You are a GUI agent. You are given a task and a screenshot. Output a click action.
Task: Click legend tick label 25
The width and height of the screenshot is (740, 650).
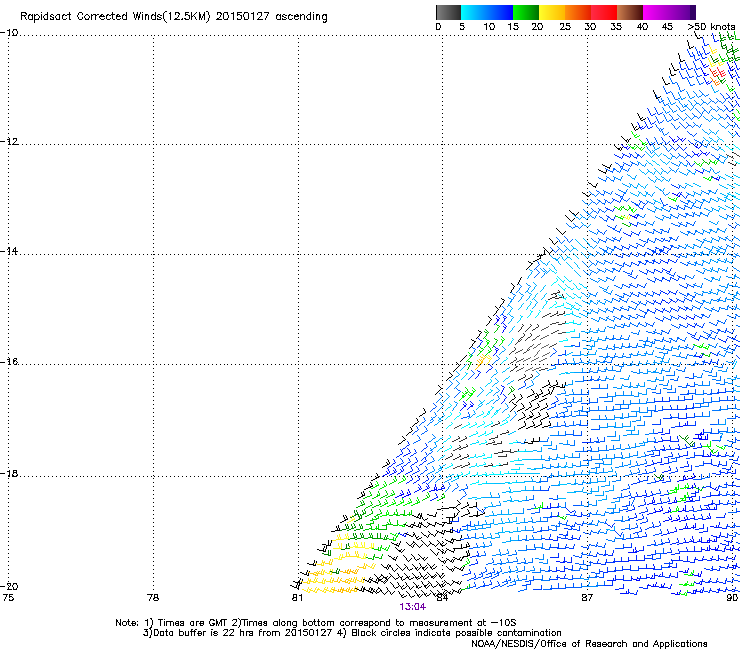point(565,27)
